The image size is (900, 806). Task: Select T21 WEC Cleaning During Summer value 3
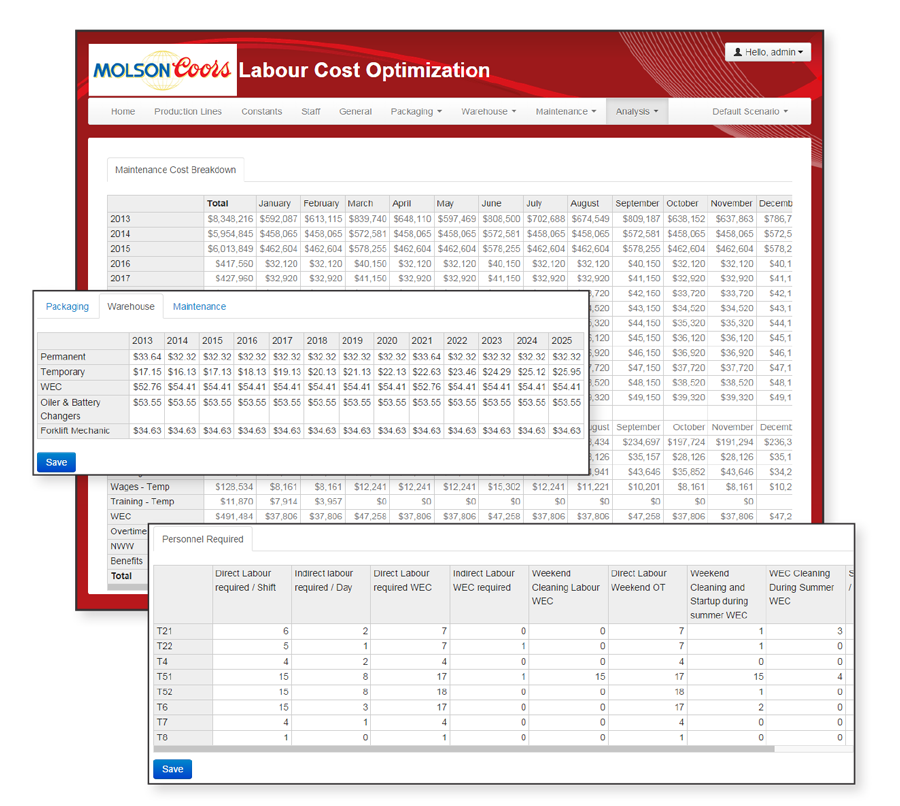806,631
